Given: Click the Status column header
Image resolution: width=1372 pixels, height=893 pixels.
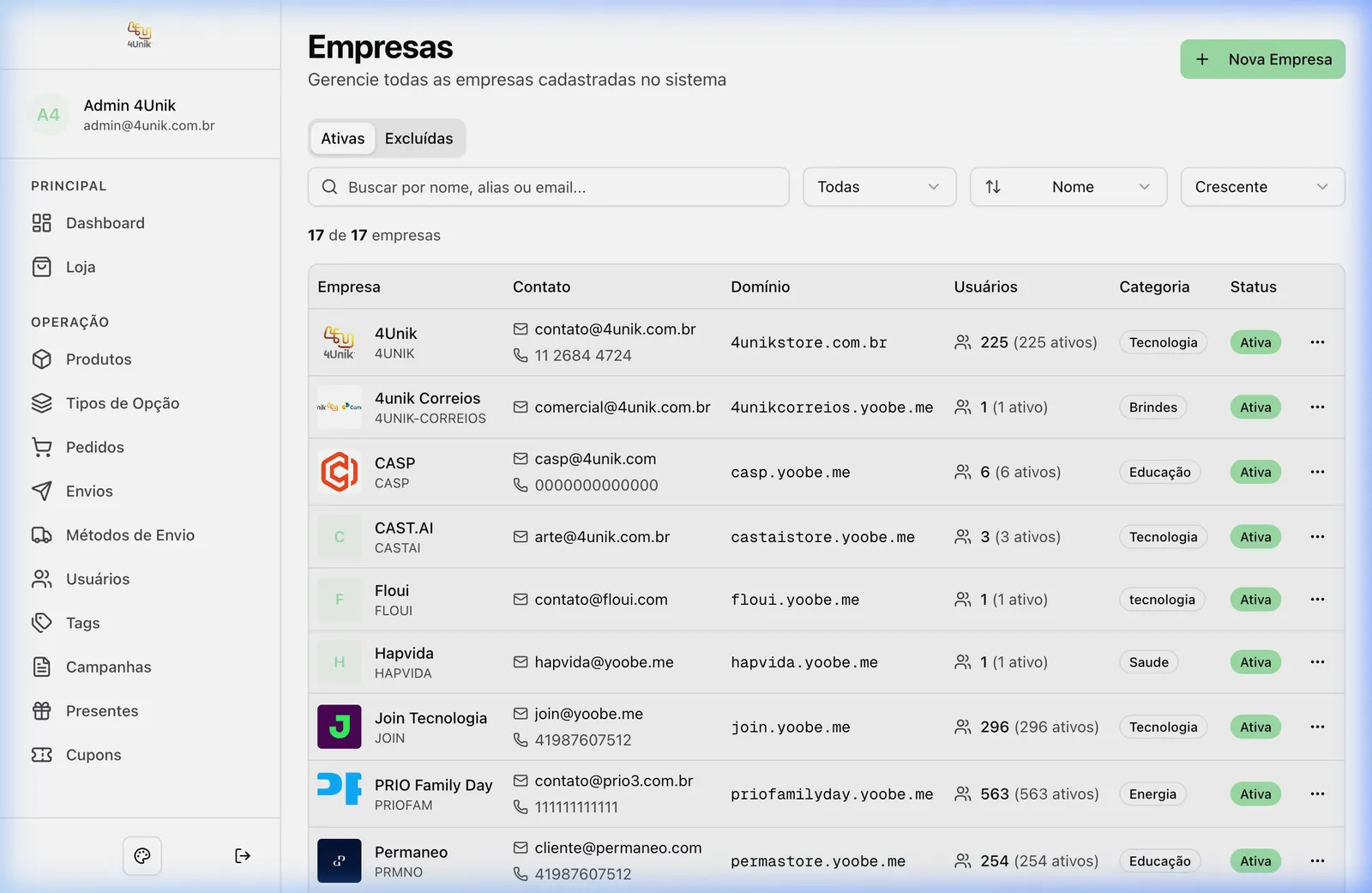Looking at the screenshot, I should [x=1254, y=287].
